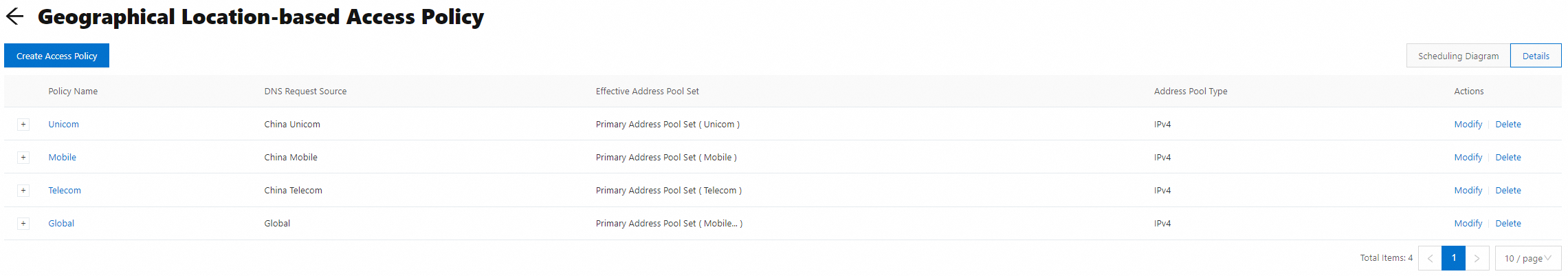
Task: Expand the Mobile policy row
Action: pos(23,158)
